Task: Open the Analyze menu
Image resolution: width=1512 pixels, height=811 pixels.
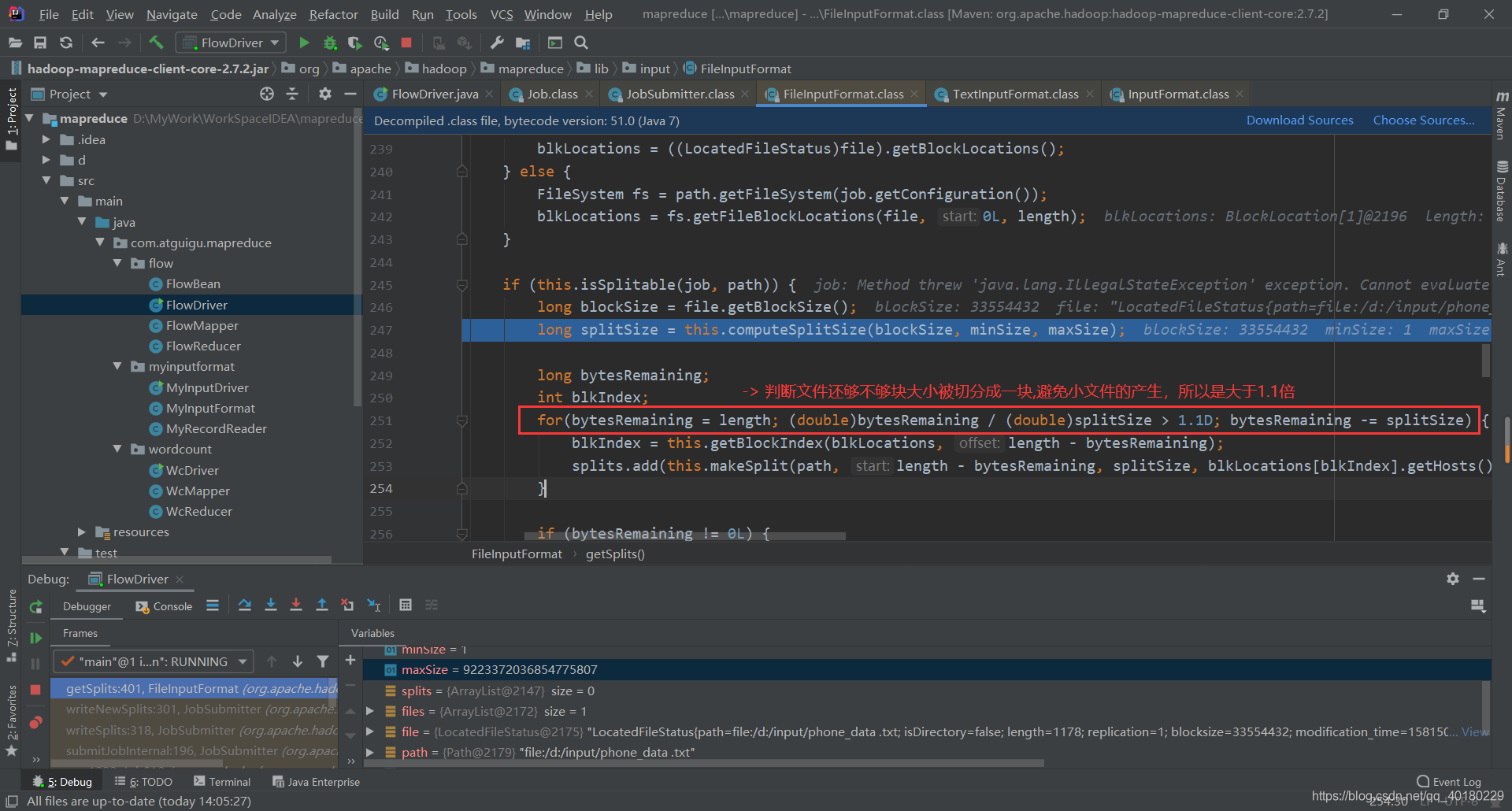Action: (274, 14)
